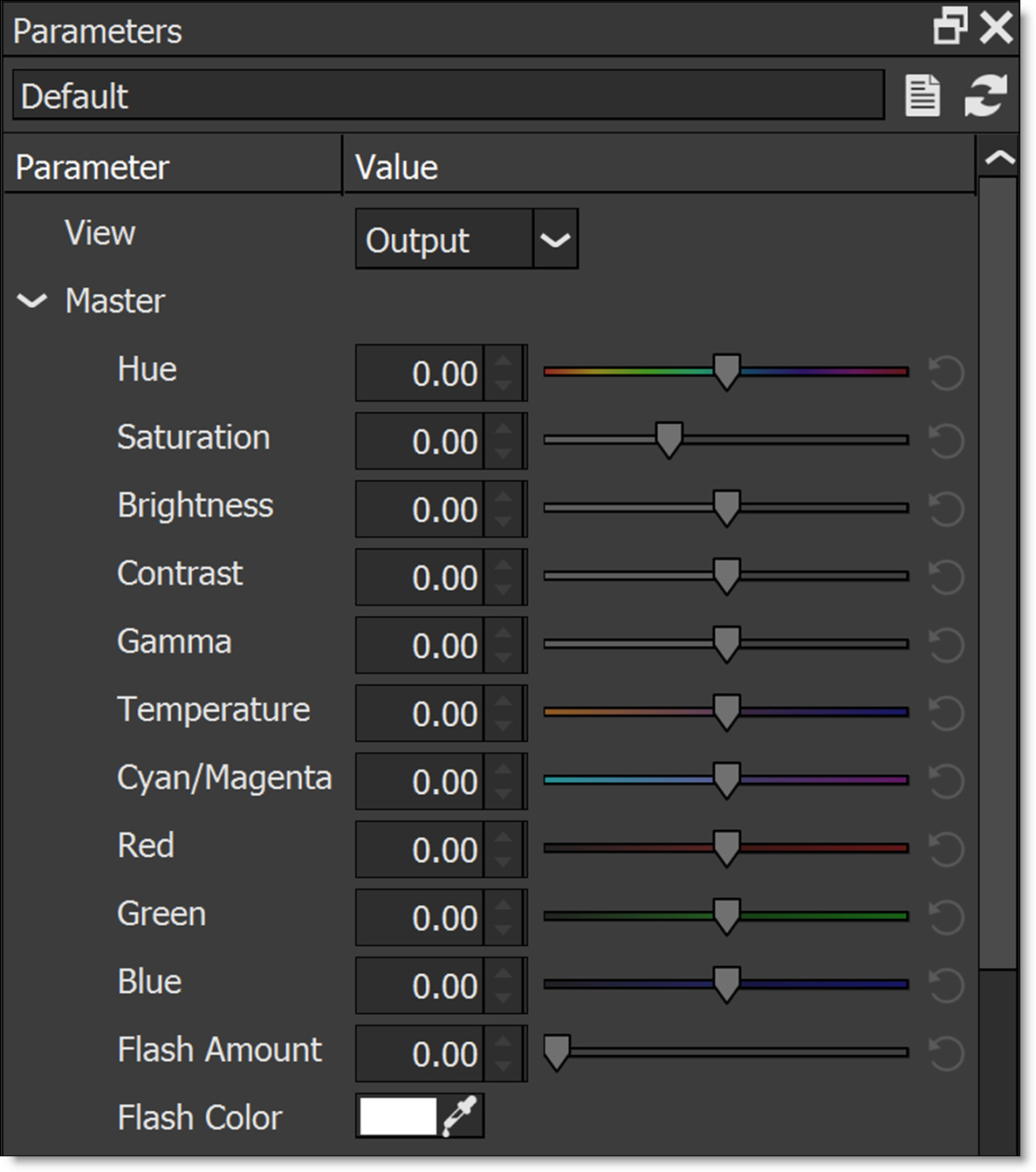
Task: Reset the Saturation parameter to default
Action: (x=945, y=442)
